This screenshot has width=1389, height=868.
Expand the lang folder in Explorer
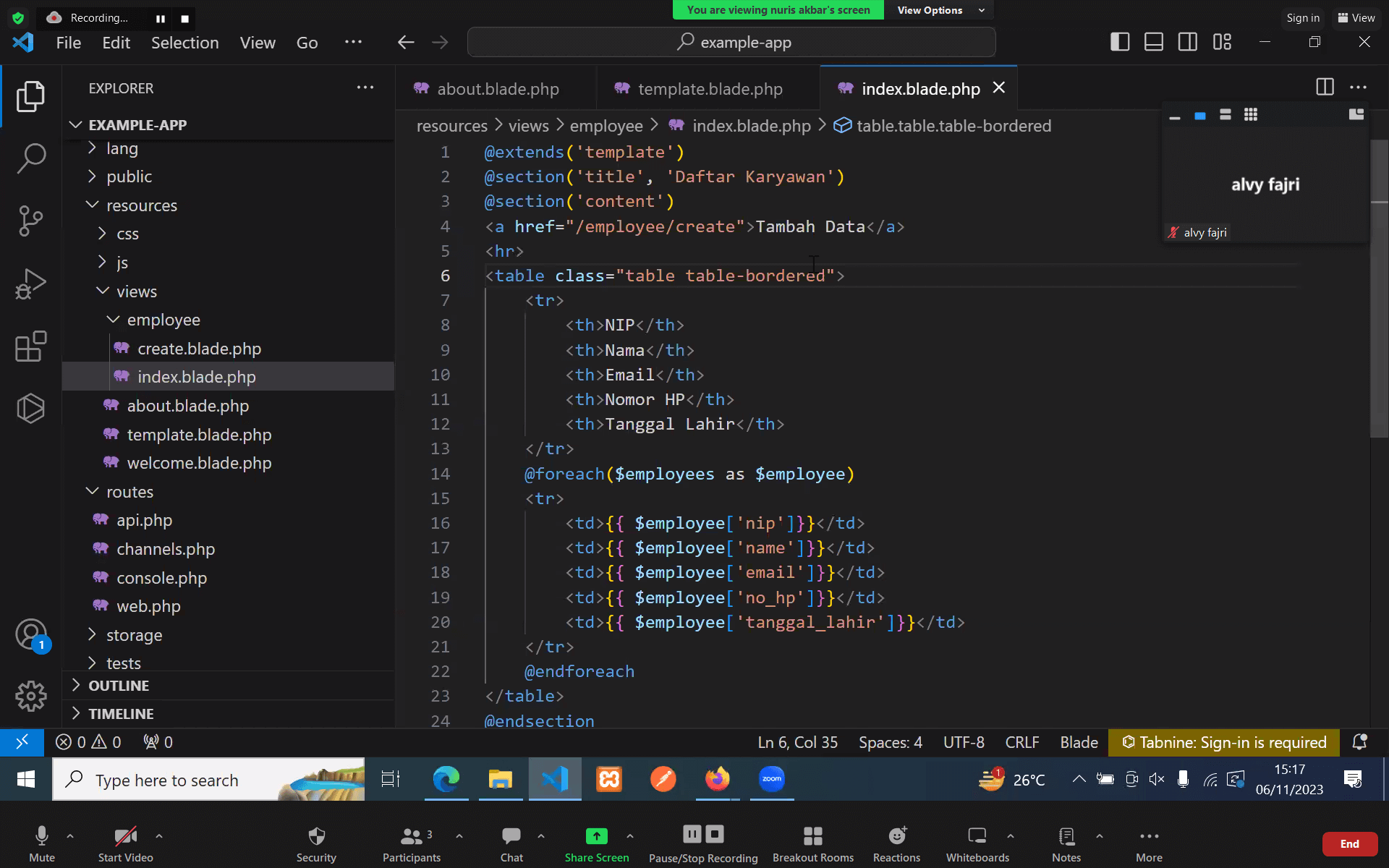click(92, 147)
